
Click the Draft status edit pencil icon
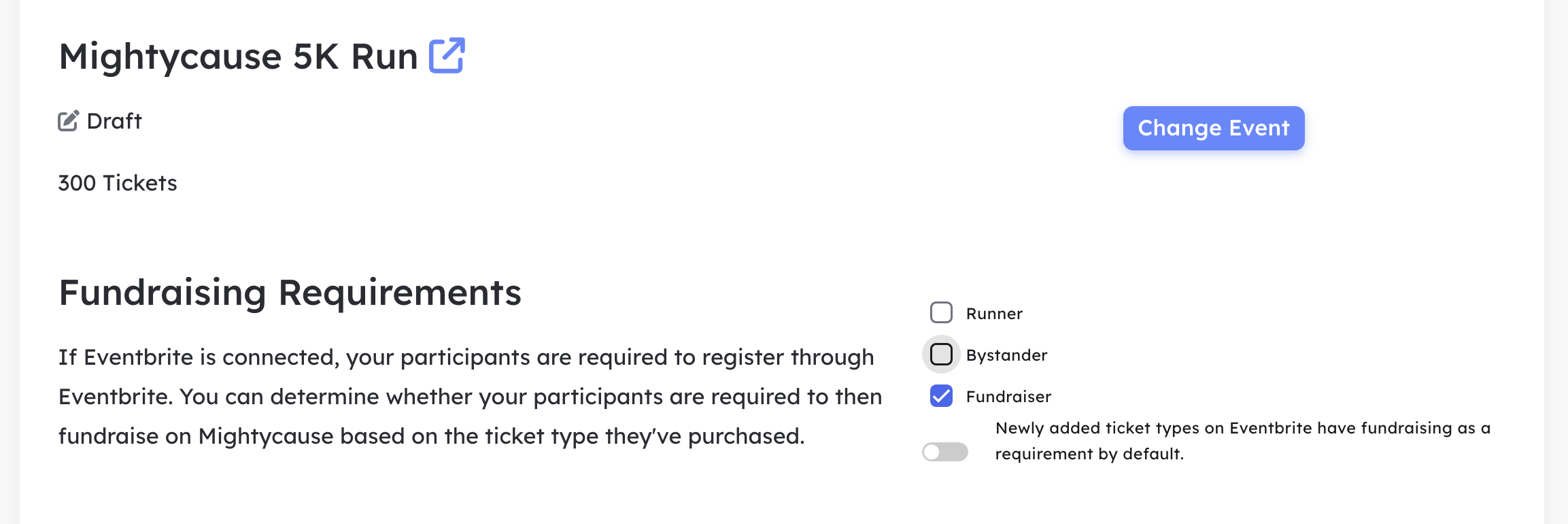tap(68, 121)
